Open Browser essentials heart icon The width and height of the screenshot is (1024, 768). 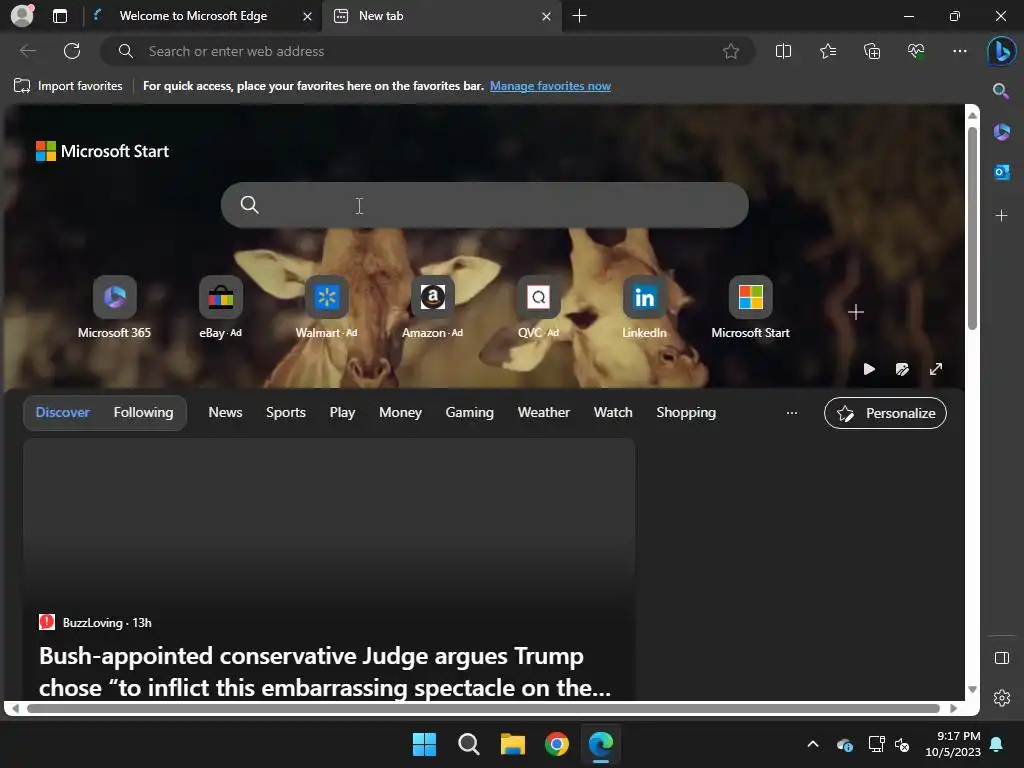point(916,51)
